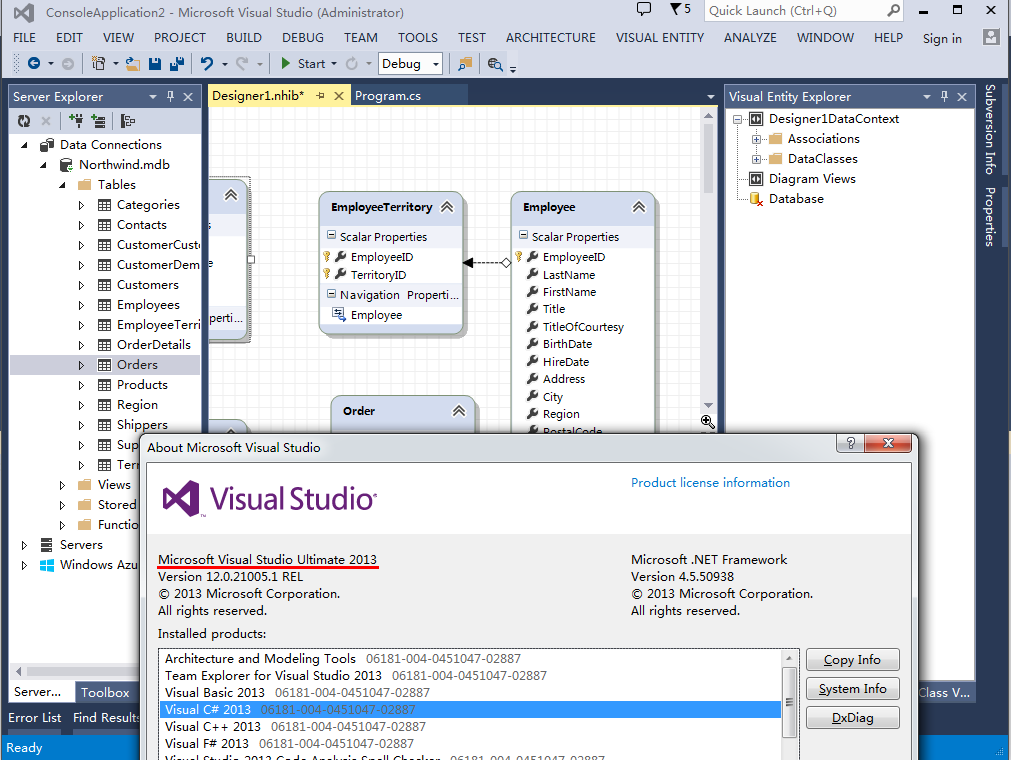Open the Error List tab

35,717
